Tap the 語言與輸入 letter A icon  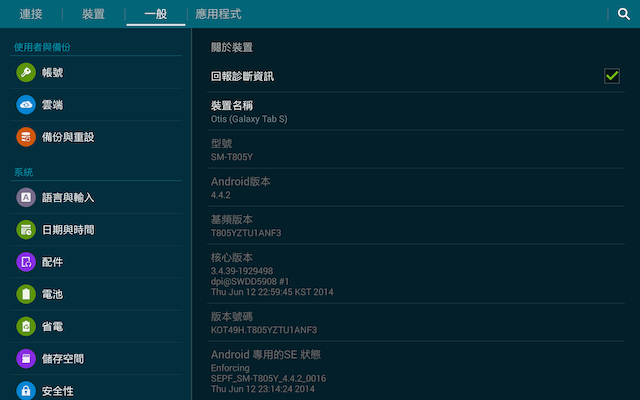(x=26, y=198)
